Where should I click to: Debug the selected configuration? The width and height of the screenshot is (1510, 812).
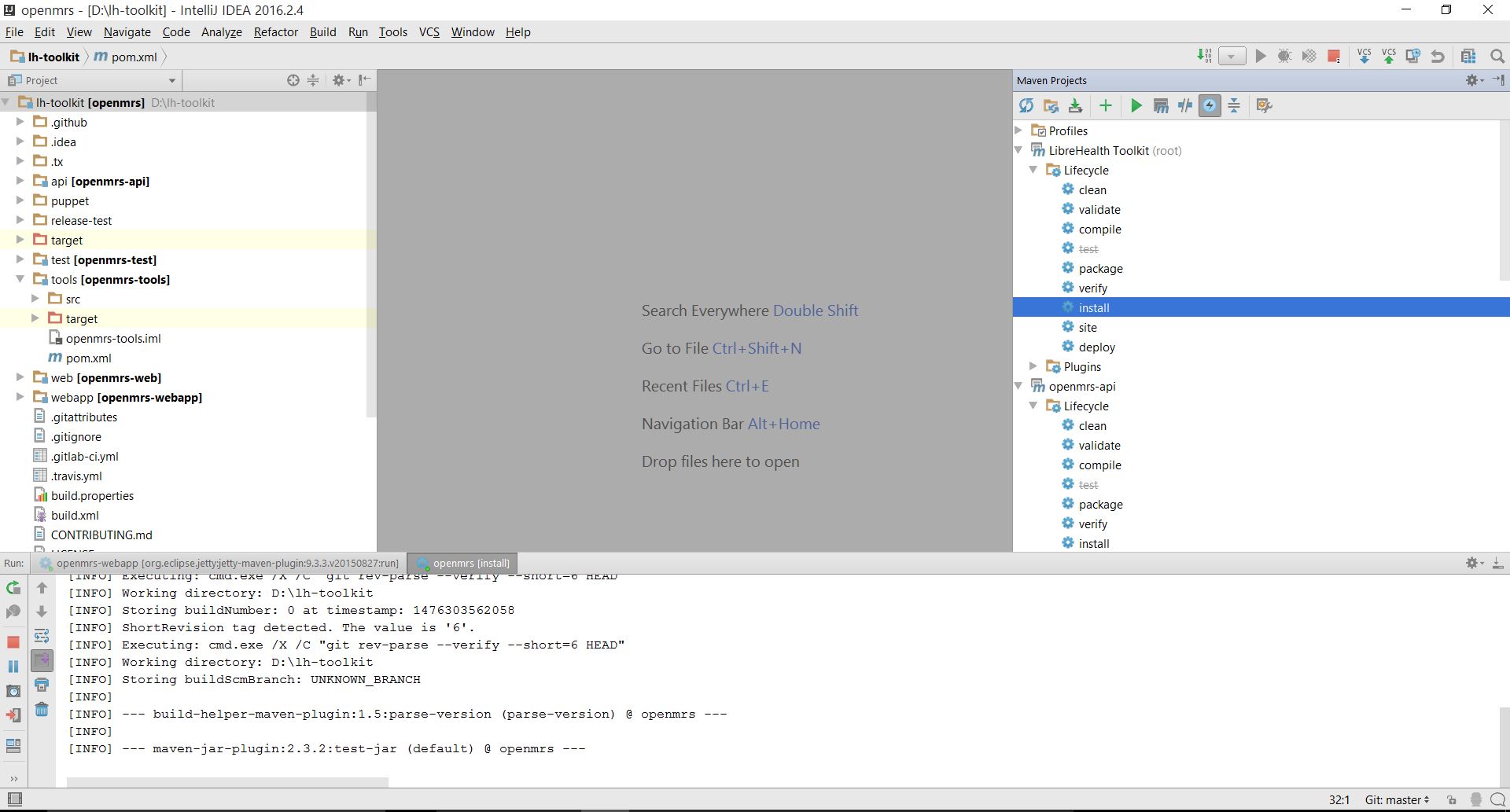1285,56
